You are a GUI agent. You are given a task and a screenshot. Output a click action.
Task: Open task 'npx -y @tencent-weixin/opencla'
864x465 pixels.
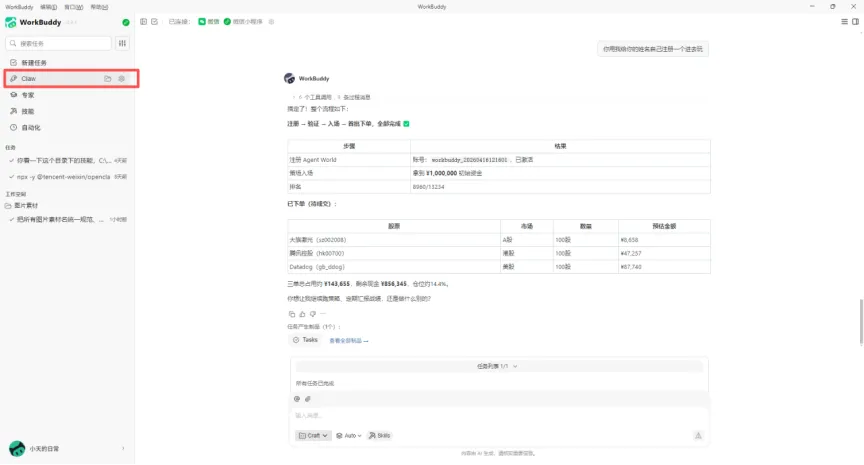coord(68,177)
